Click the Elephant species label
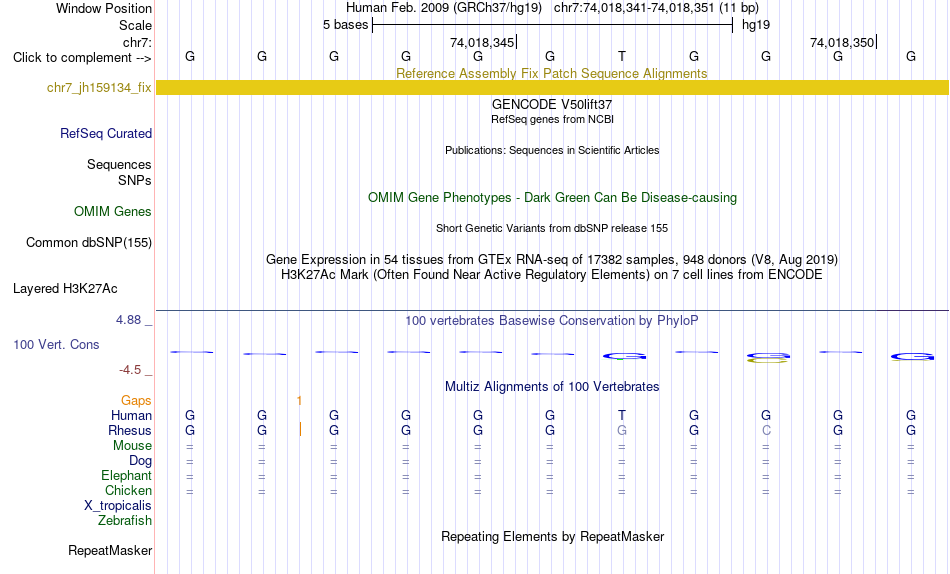 [x=127, y=476]
